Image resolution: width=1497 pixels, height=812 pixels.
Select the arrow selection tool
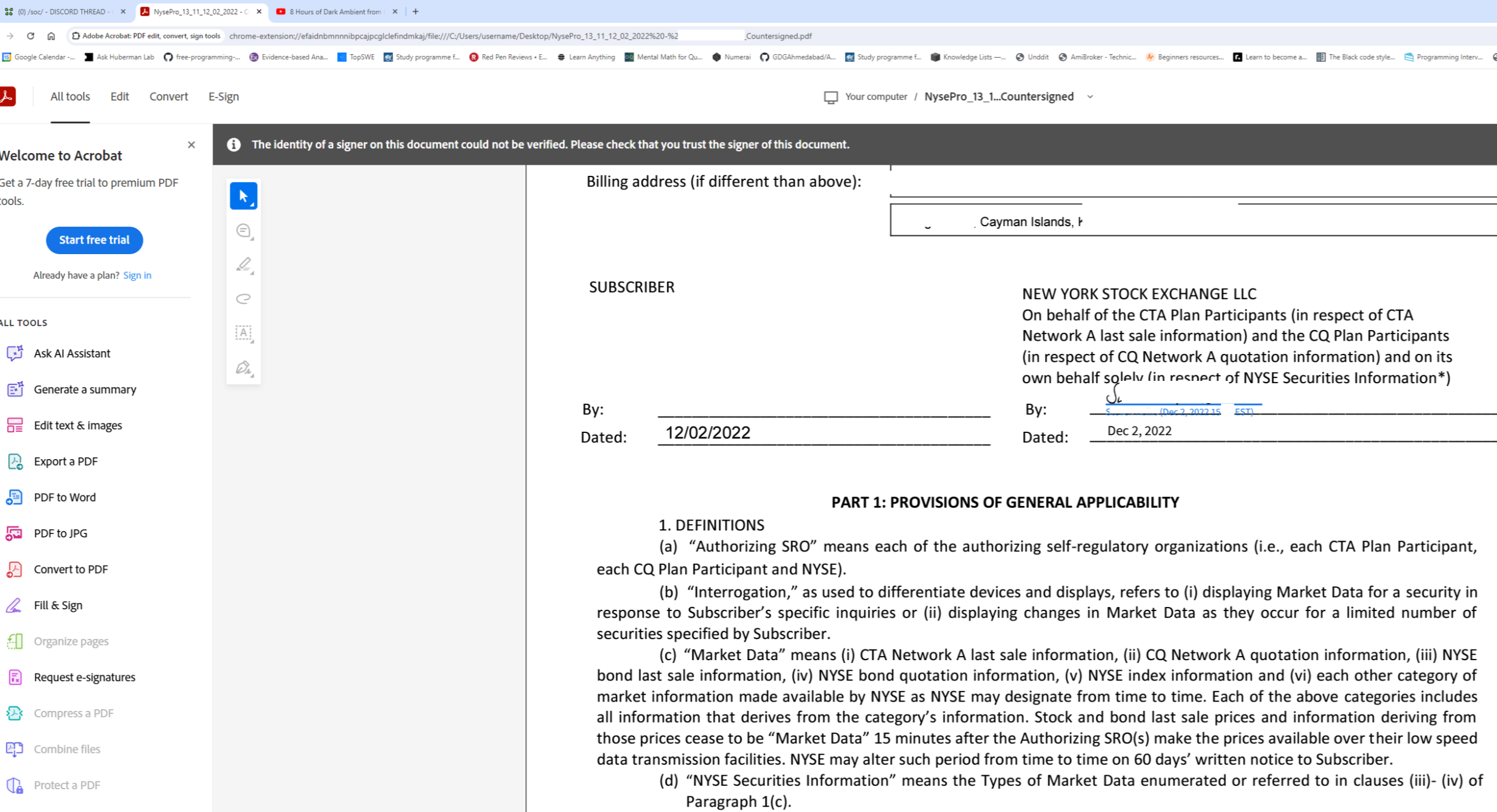point(244,196)
